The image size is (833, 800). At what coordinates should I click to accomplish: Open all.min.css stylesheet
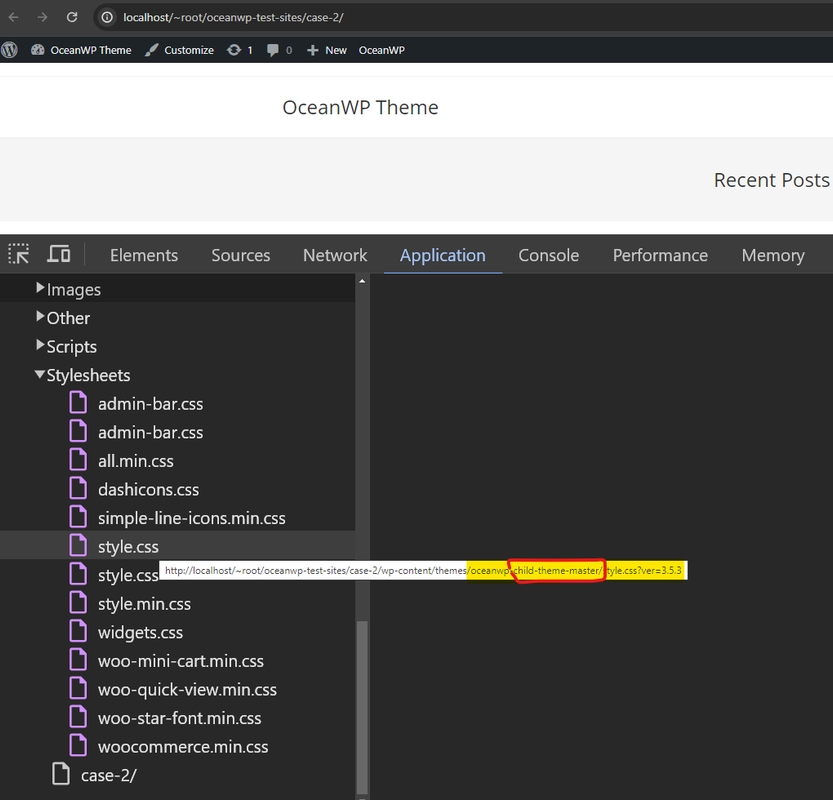pyautogui.click(x=135, y=461)
